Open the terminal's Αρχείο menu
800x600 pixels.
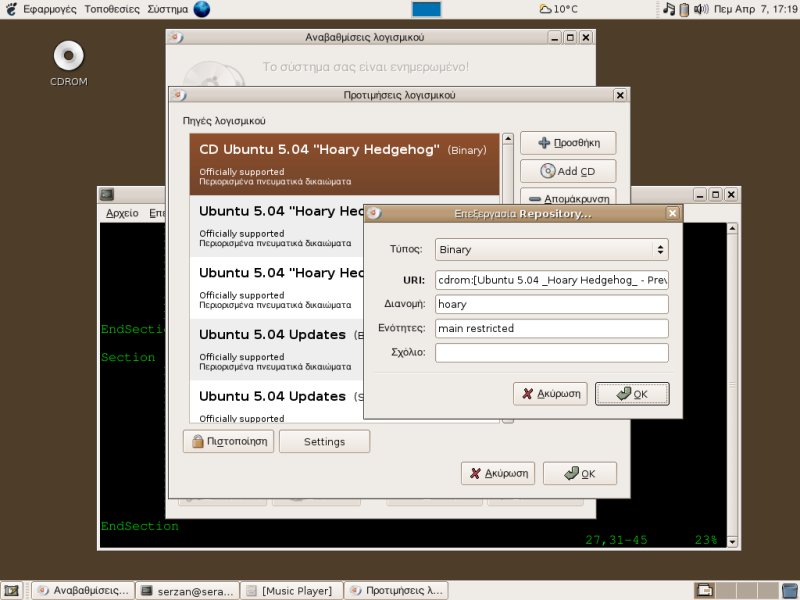[x=122, y=213]
